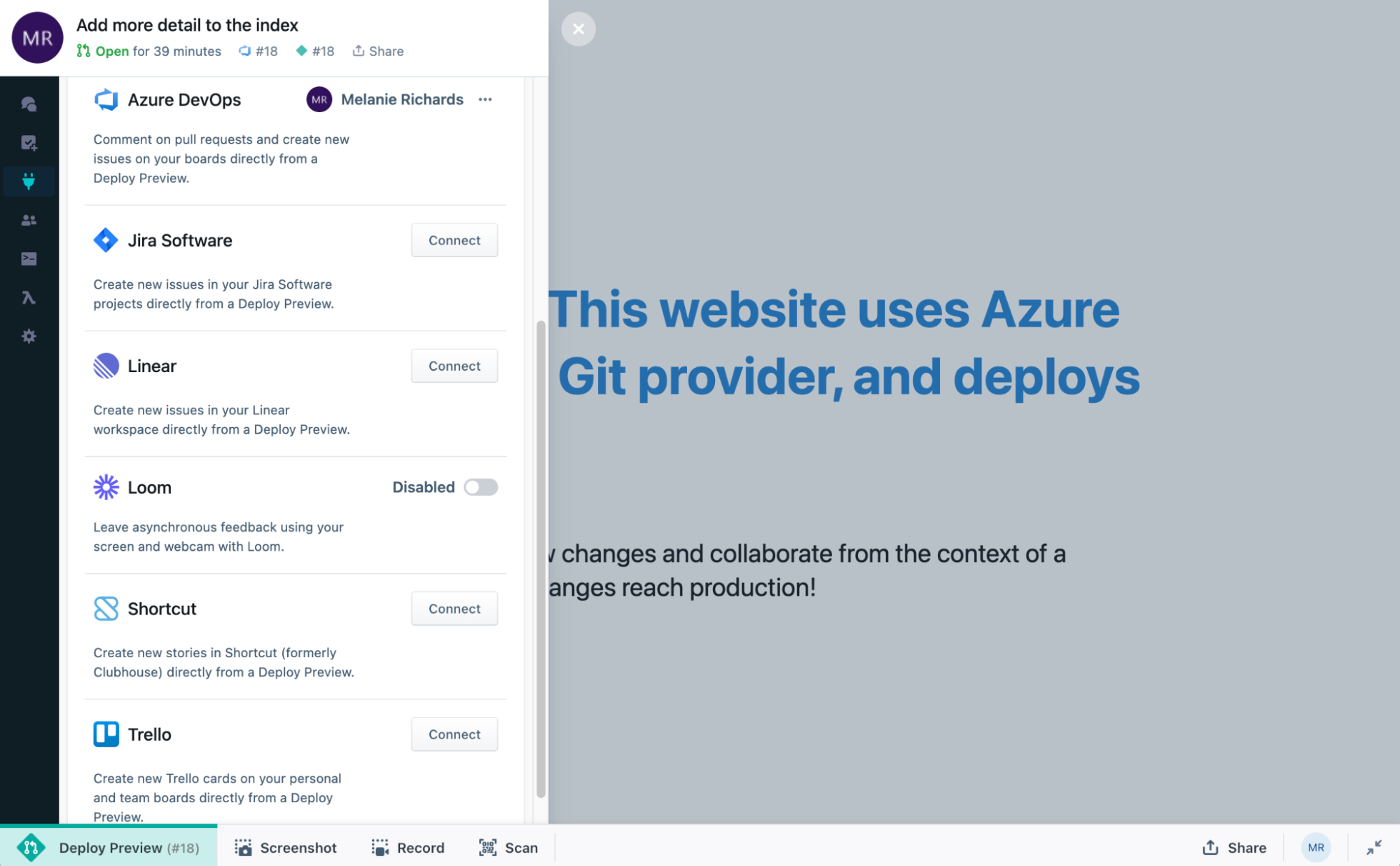
Task: Enable the Loom integration toggle
Action: [480, 487]
